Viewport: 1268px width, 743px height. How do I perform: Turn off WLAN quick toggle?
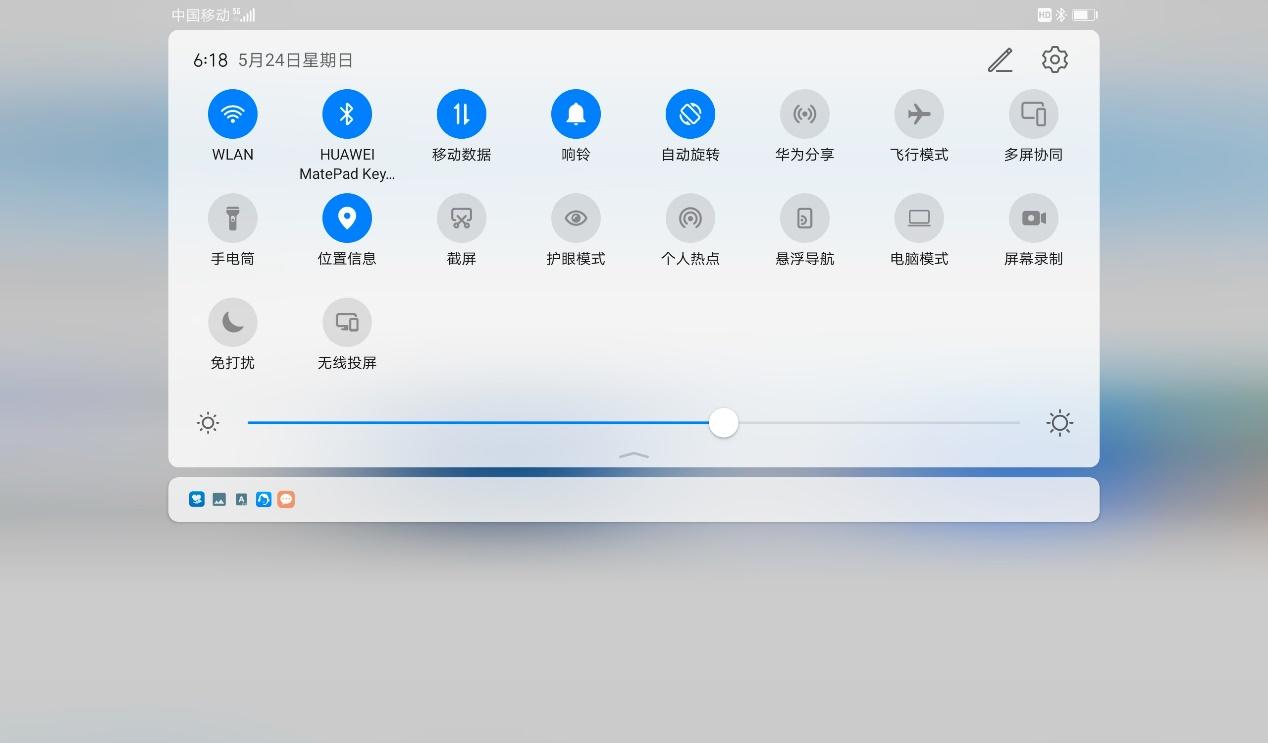[x=233, y=114]
